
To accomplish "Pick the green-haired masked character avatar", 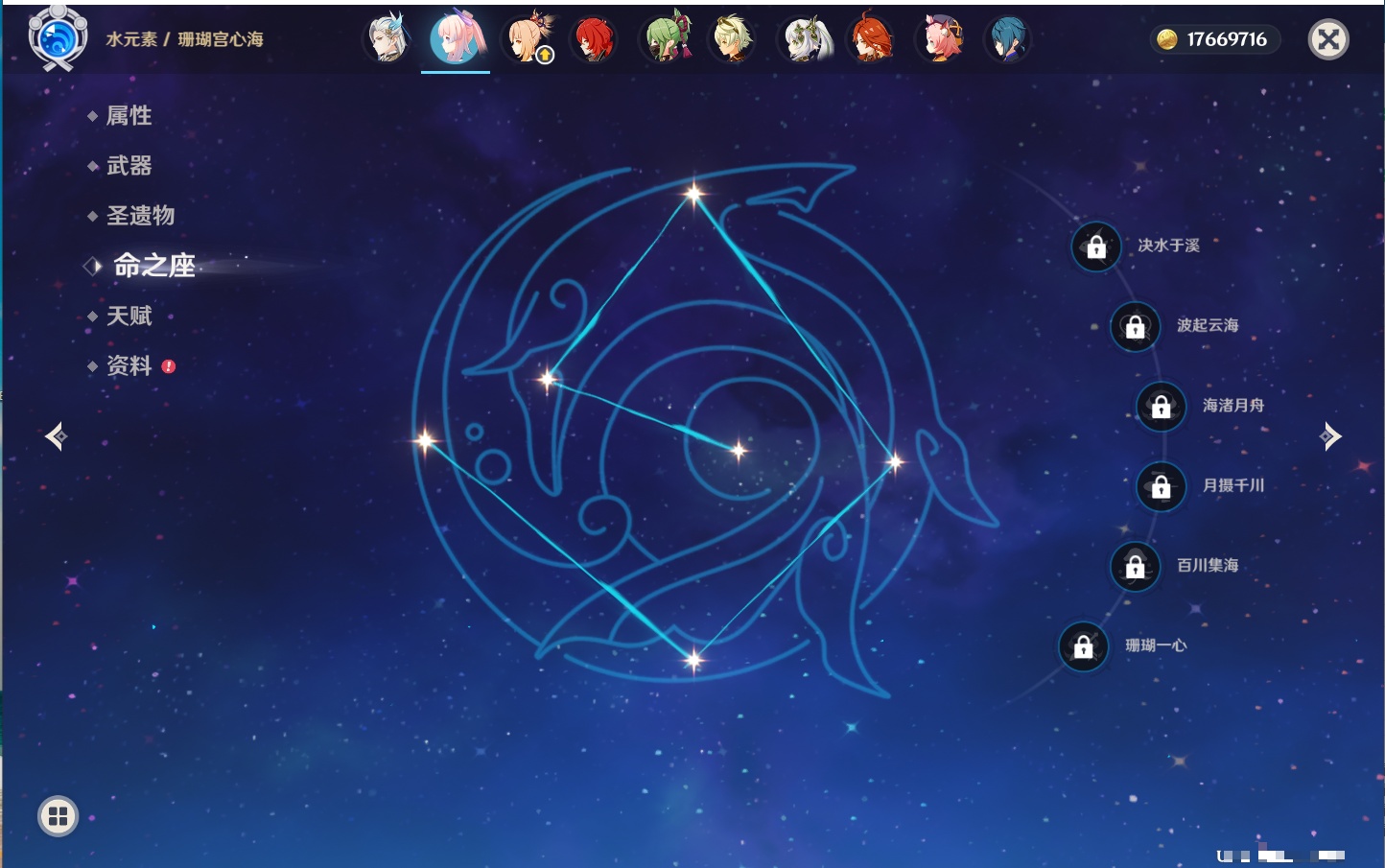I will (668, 38).
